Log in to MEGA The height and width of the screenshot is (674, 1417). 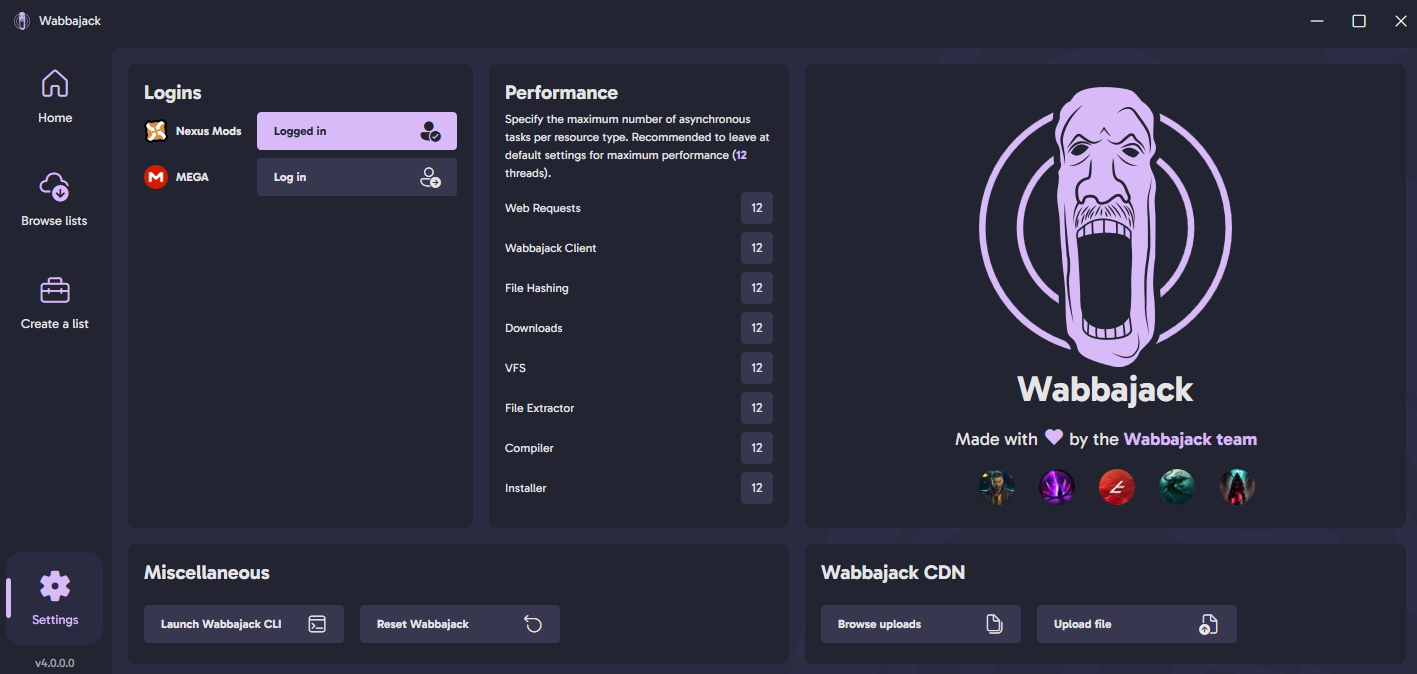click(x=357, y=177)
